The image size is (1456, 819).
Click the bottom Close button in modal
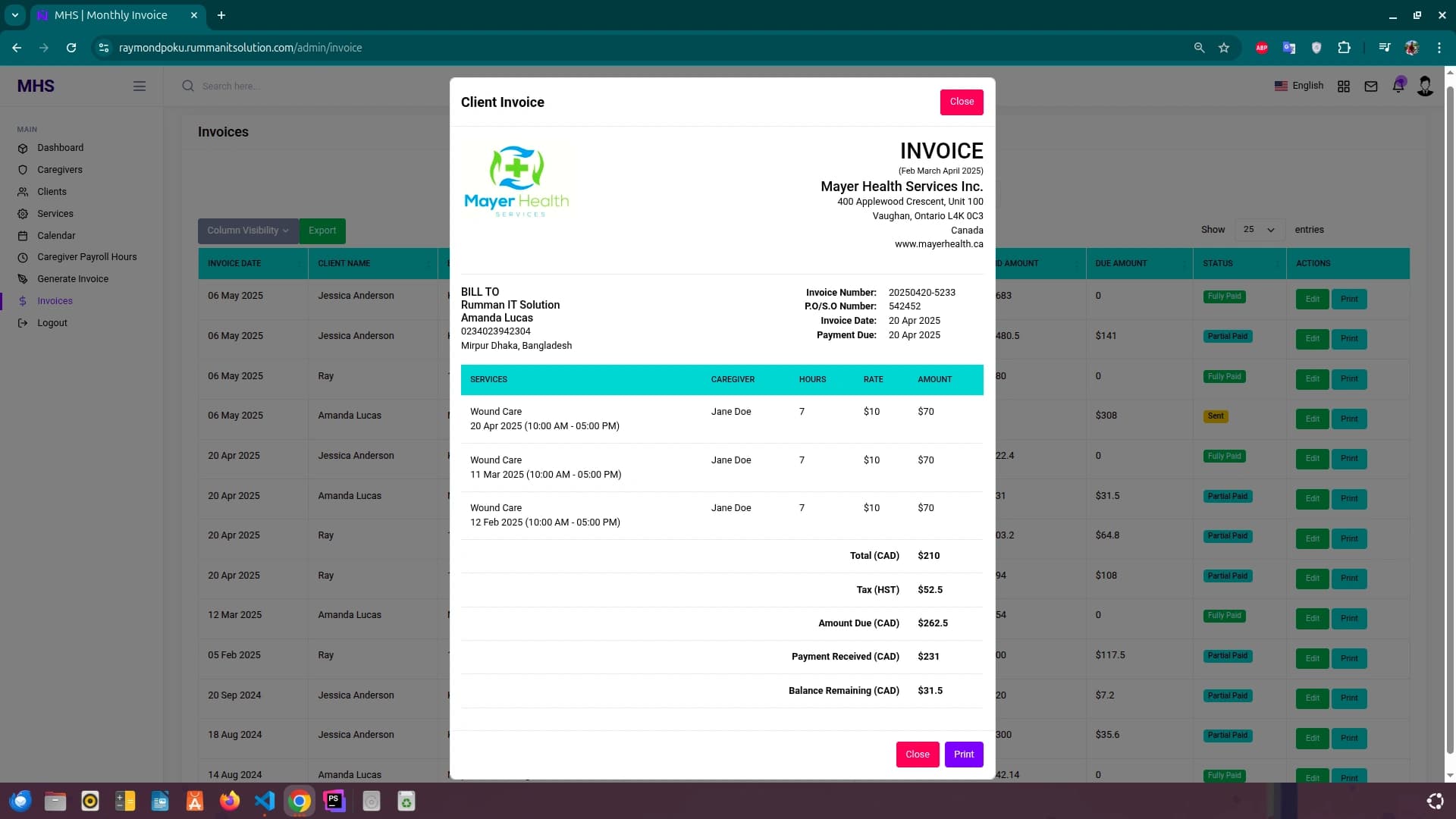click(918, 755)
